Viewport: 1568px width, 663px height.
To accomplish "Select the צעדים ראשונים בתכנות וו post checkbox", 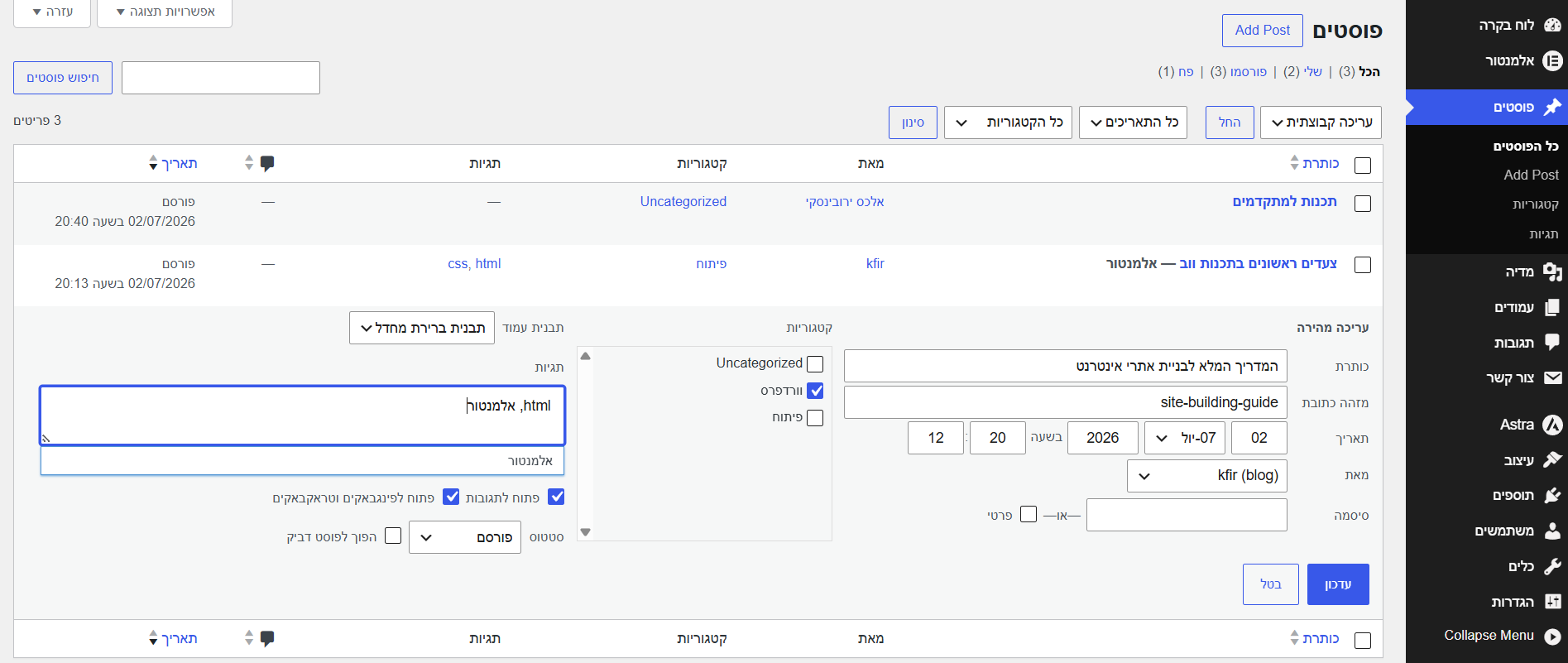I will click(x=1363, y=265).
